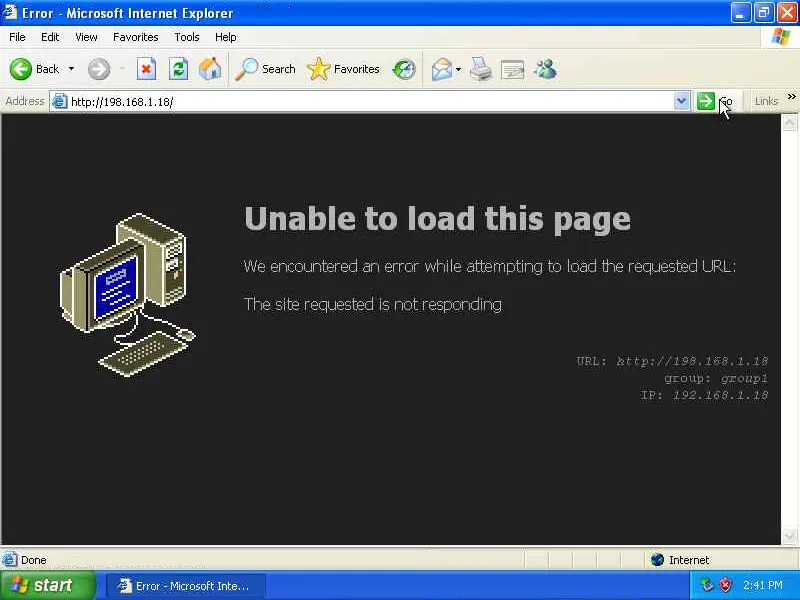Refresh the page with green arrows icon

coord(178,69)
